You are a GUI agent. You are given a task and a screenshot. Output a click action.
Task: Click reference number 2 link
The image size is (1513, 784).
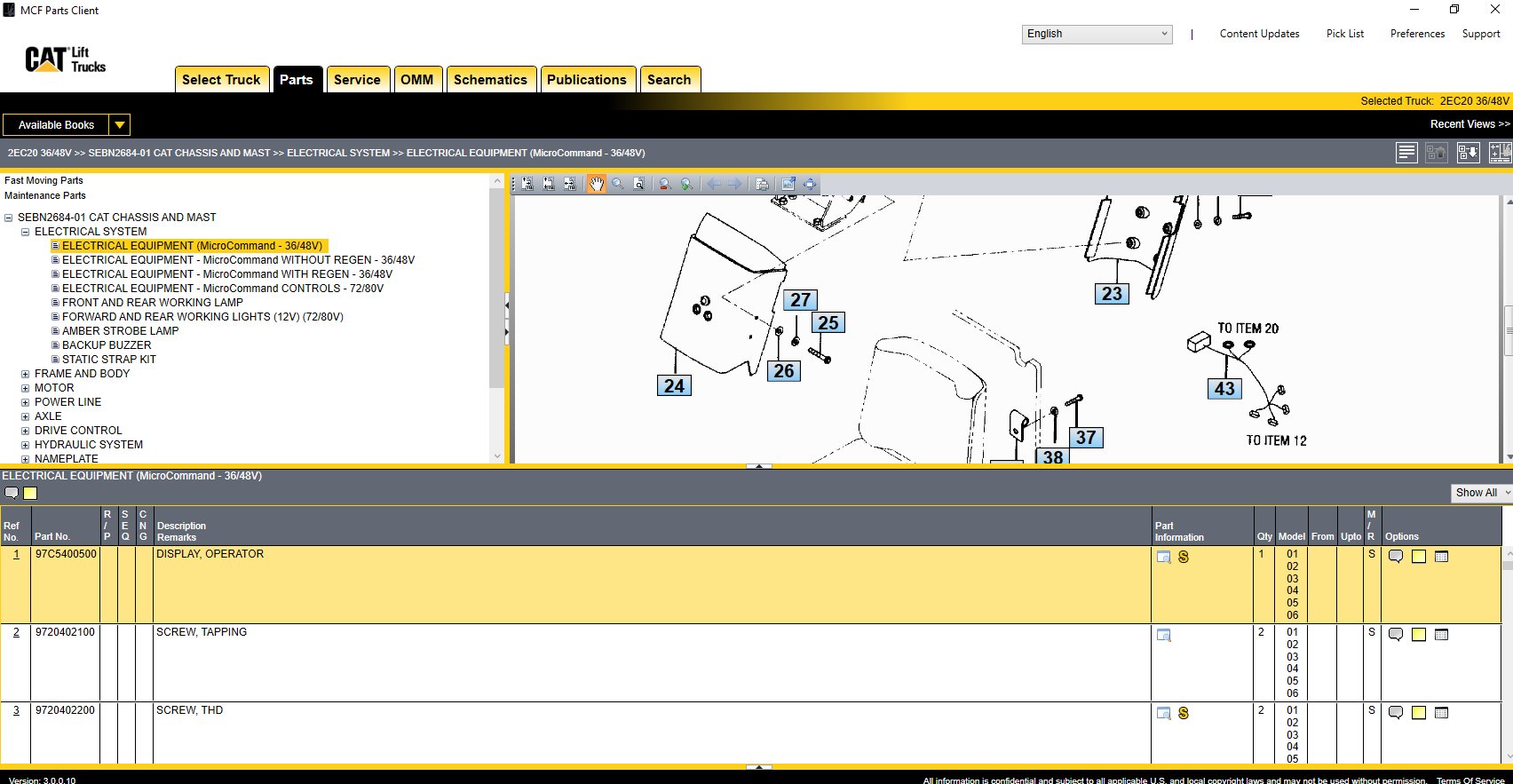click(x=16, y=632)
